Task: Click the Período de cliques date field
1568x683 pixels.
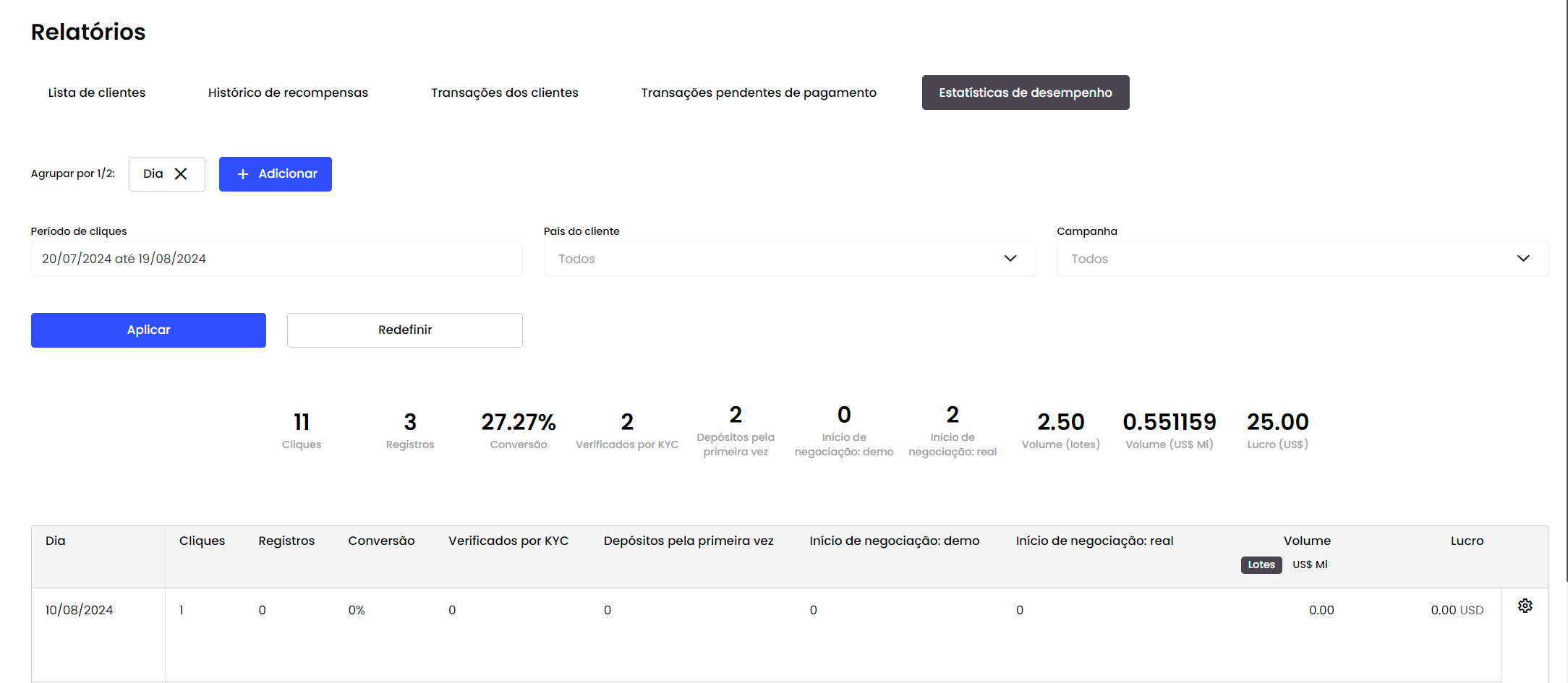Action: point(276,259)
